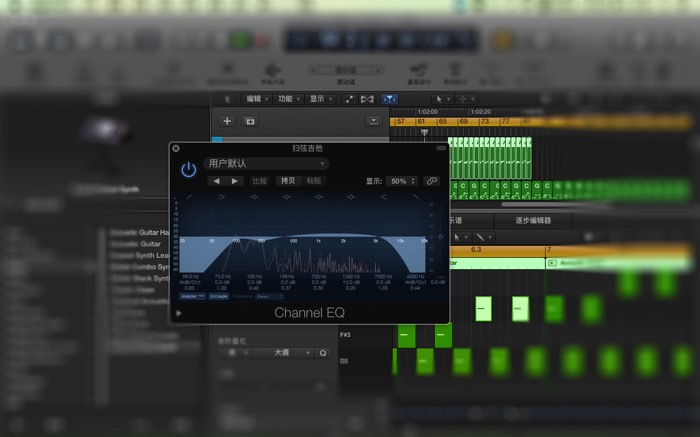Toggle the 1540 Hz bell band icon
The image size is (700, 437).
(351, 197)
